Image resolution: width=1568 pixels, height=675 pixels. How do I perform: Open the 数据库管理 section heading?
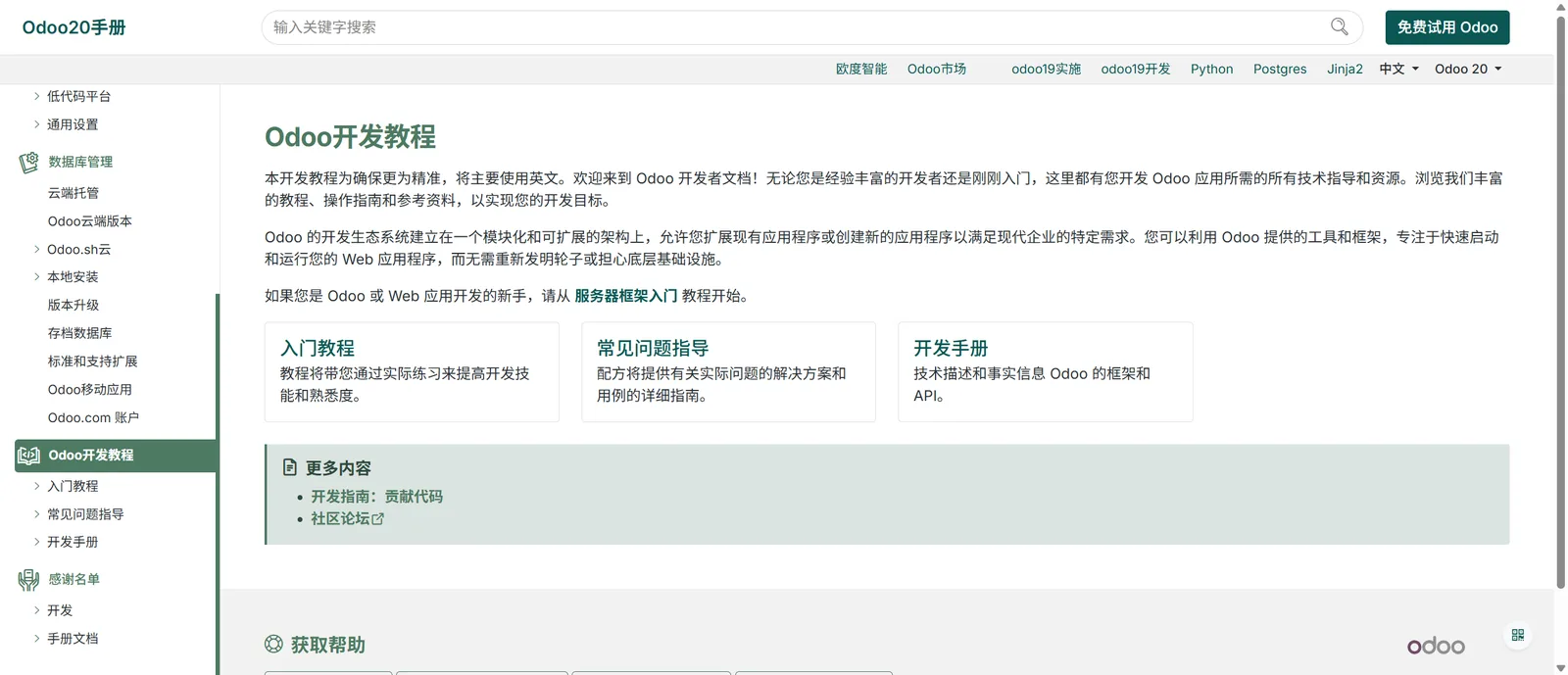pos(80,162)
